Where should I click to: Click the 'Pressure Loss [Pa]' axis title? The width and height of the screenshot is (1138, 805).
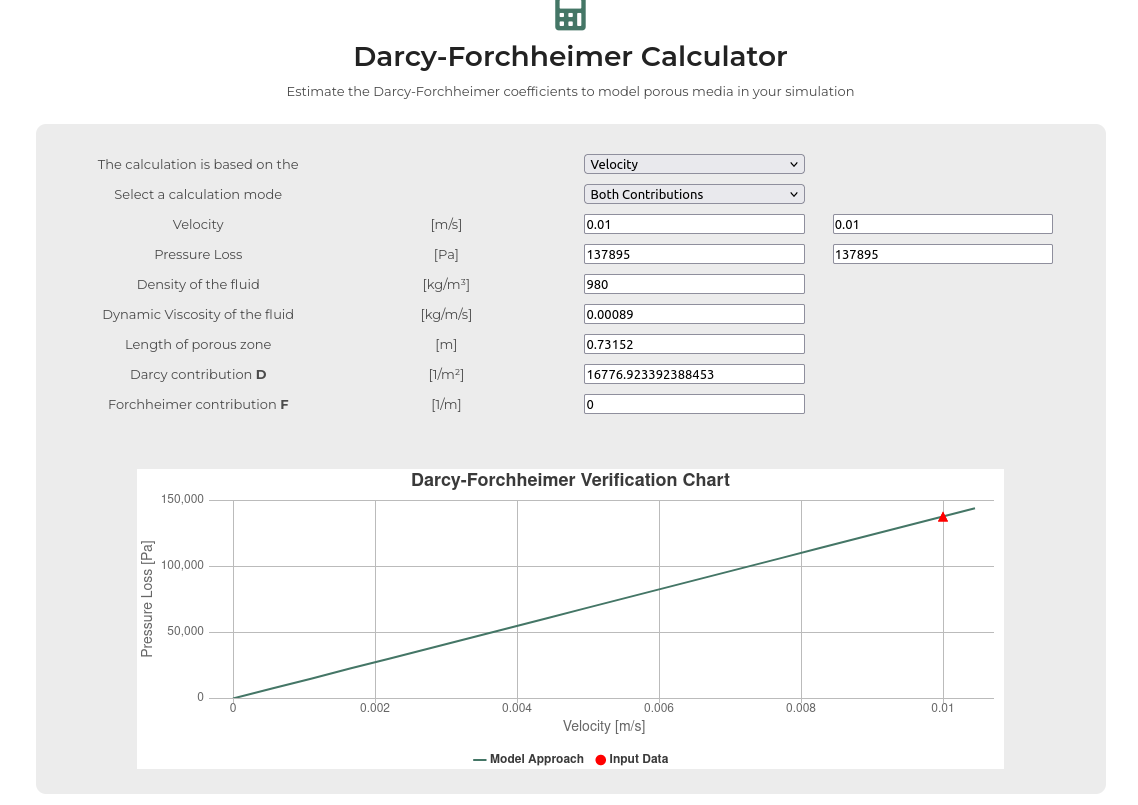[147, 599]
